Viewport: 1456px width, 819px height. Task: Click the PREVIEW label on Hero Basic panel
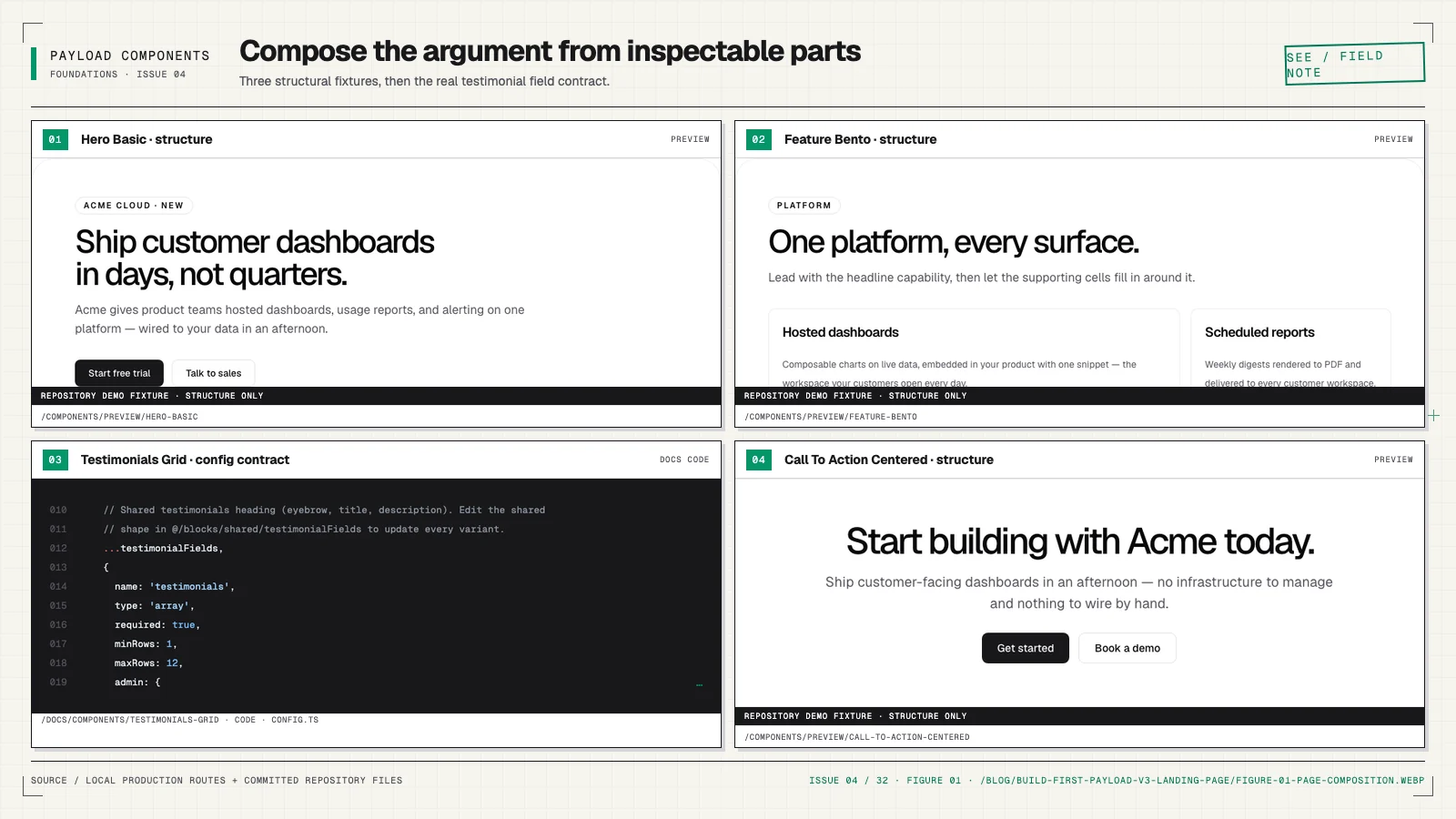[690, 139]
